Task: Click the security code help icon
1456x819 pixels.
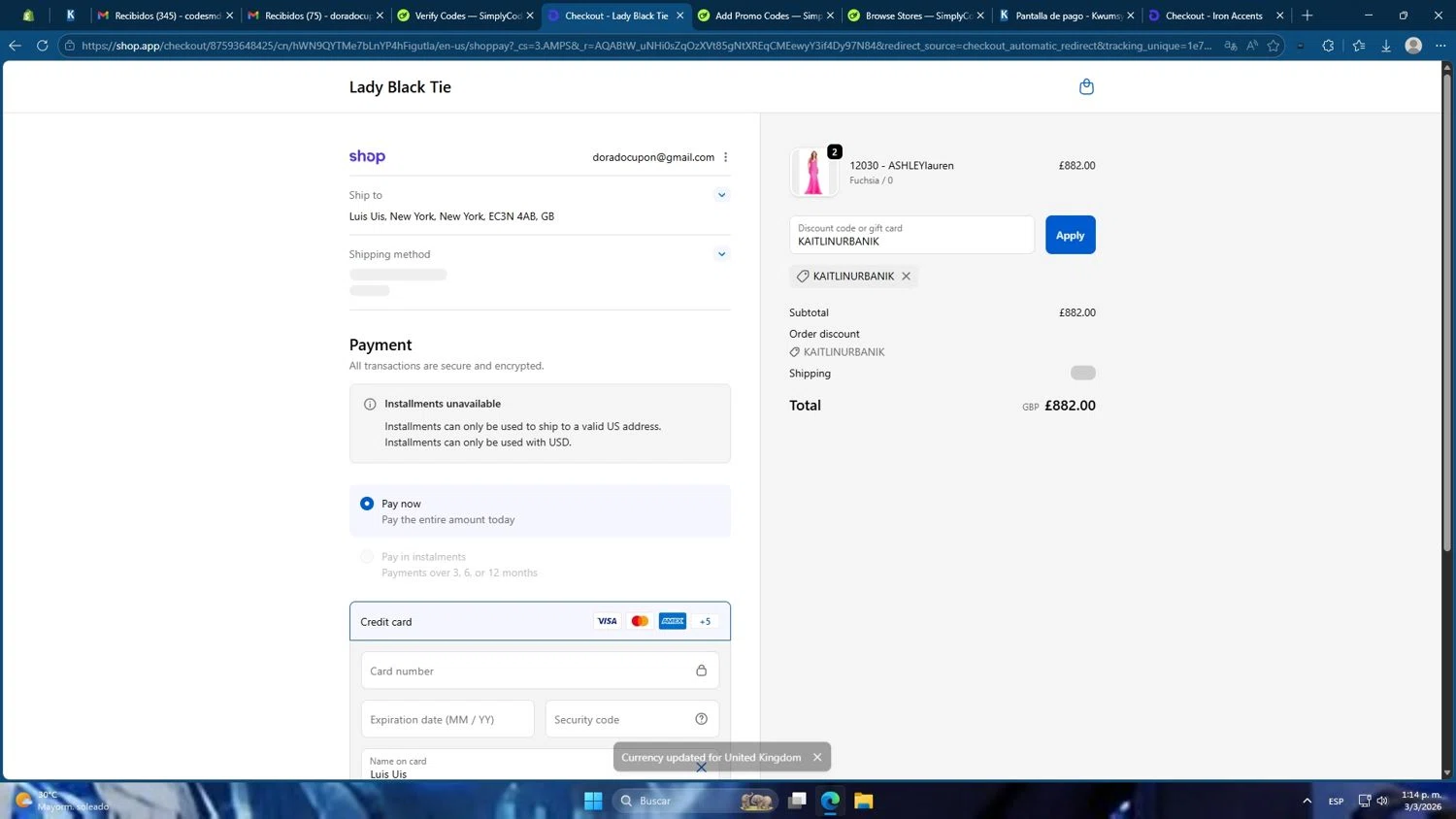Action: tap(701, 719)
